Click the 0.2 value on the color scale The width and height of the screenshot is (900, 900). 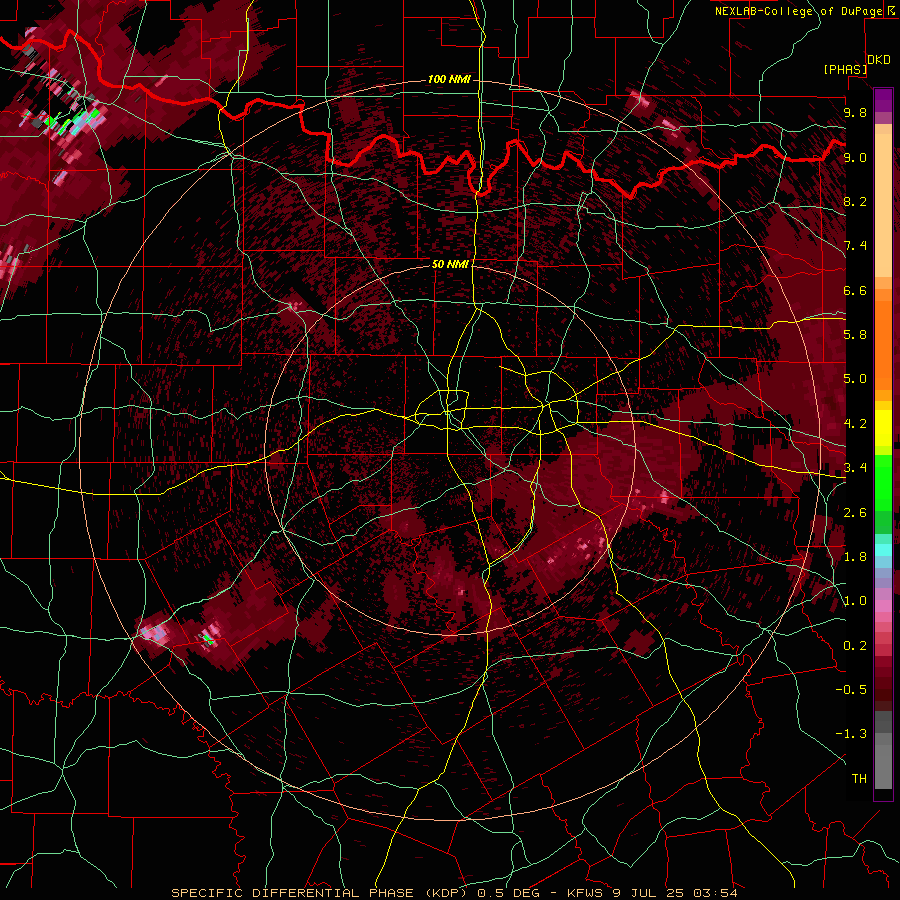pos(855,646)
